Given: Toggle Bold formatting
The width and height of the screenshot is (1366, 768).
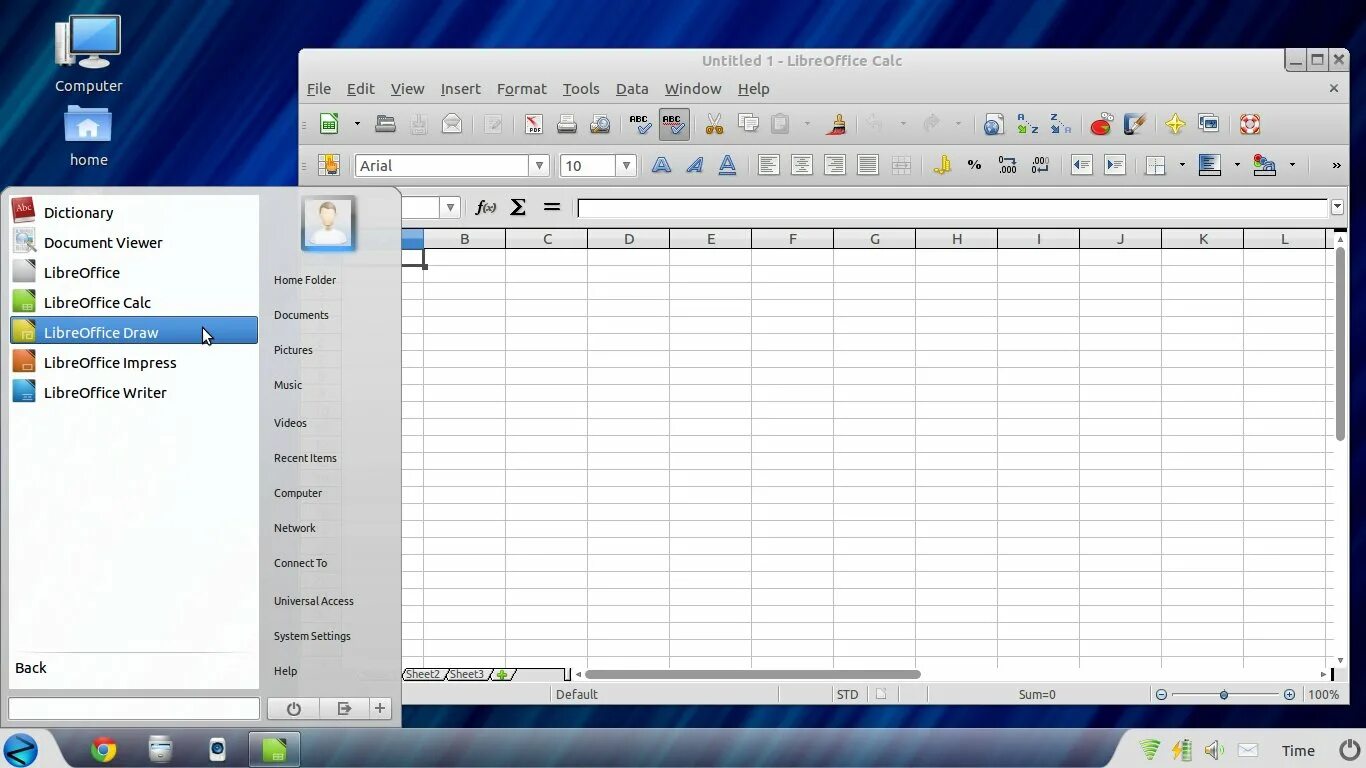Looking at the screenshot, I should tap(661, 165).
